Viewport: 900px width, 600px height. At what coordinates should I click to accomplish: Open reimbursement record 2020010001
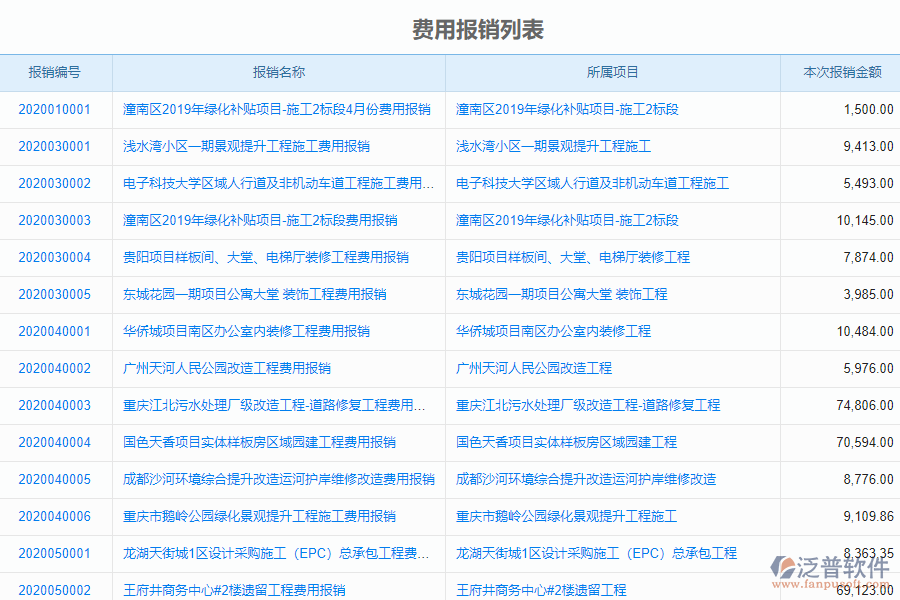(54, 109)
